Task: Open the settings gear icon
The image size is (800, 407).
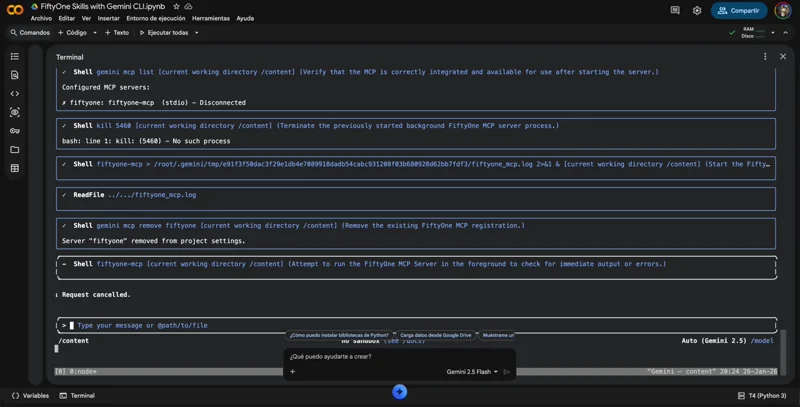Action: coord(697,11)
